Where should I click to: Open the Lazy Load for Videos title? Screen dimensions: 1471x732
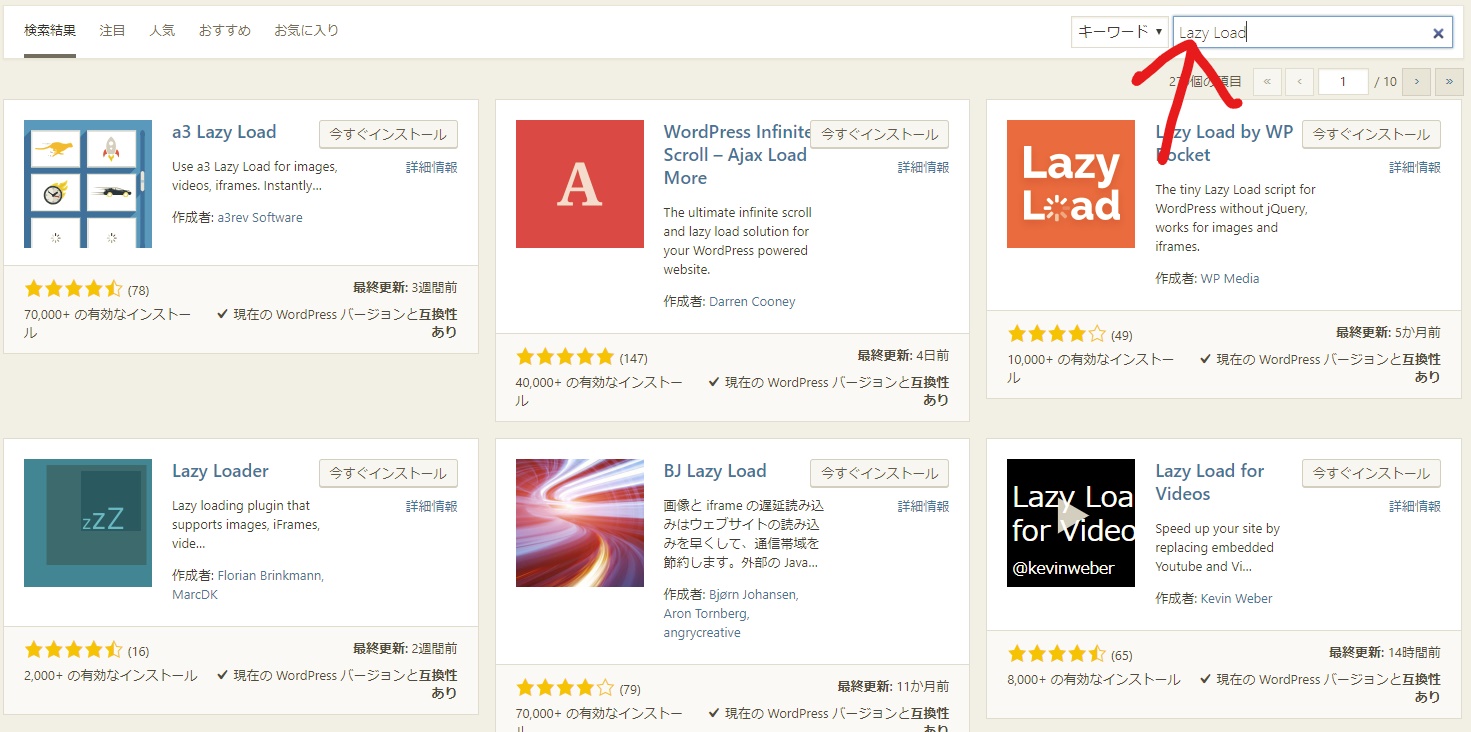[x=1210, y=482]
